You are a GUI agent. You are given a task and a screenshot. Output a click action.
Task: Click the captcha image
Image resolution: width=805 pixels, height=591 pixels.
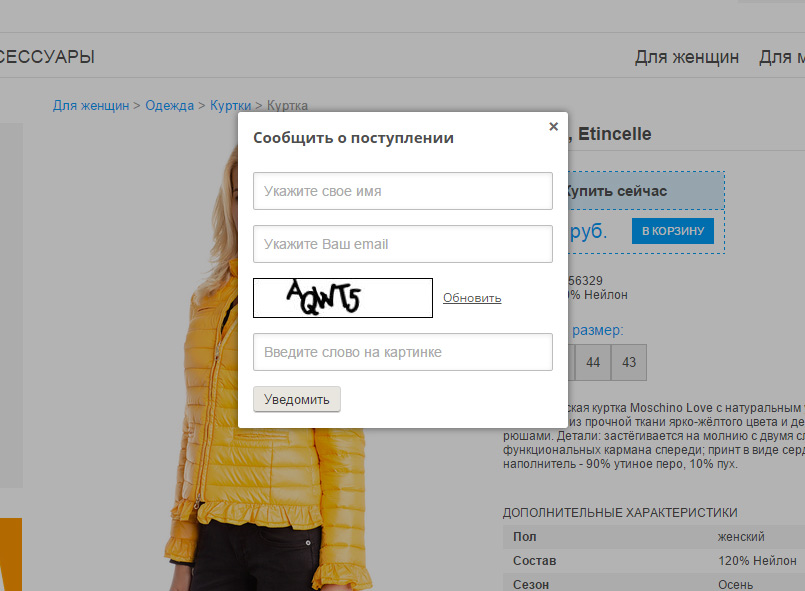[342, 298]
